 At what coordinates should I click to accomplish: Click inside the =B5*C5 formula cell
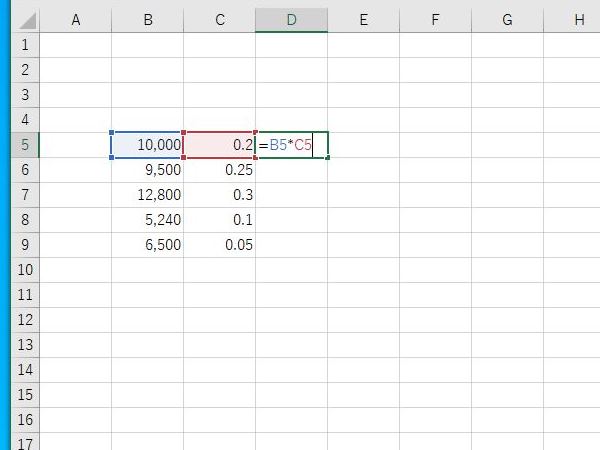(x=292, y=145)
